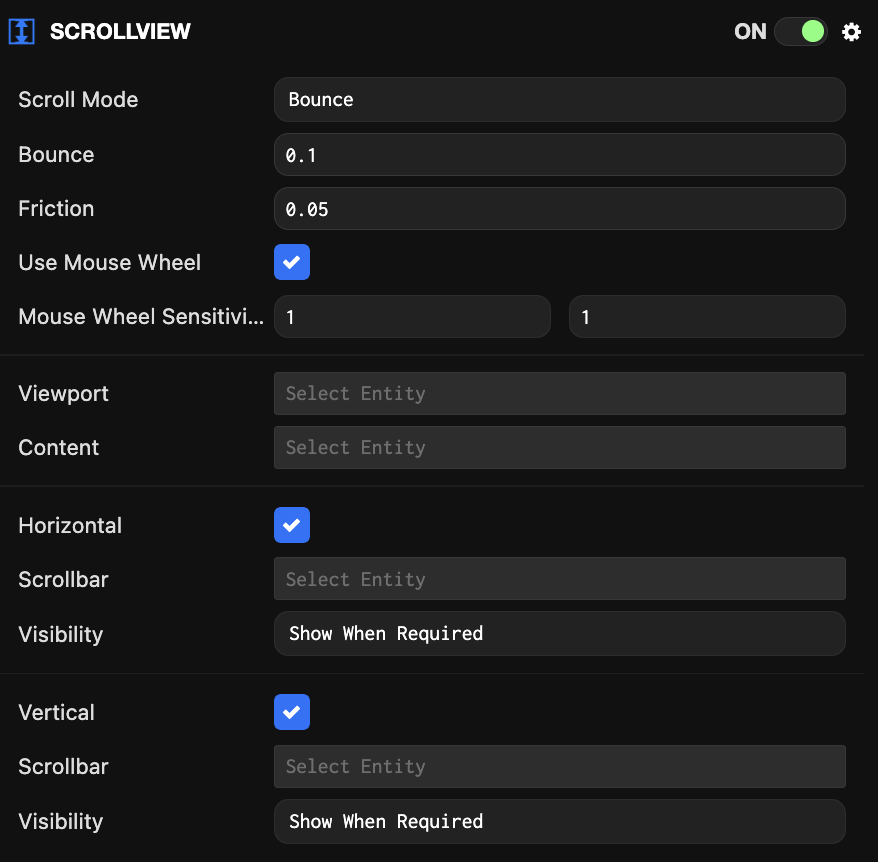The image size is (878, 862).
Task: Disable the Vertical scrolling checkbox
Action: [x=291, y=712]
